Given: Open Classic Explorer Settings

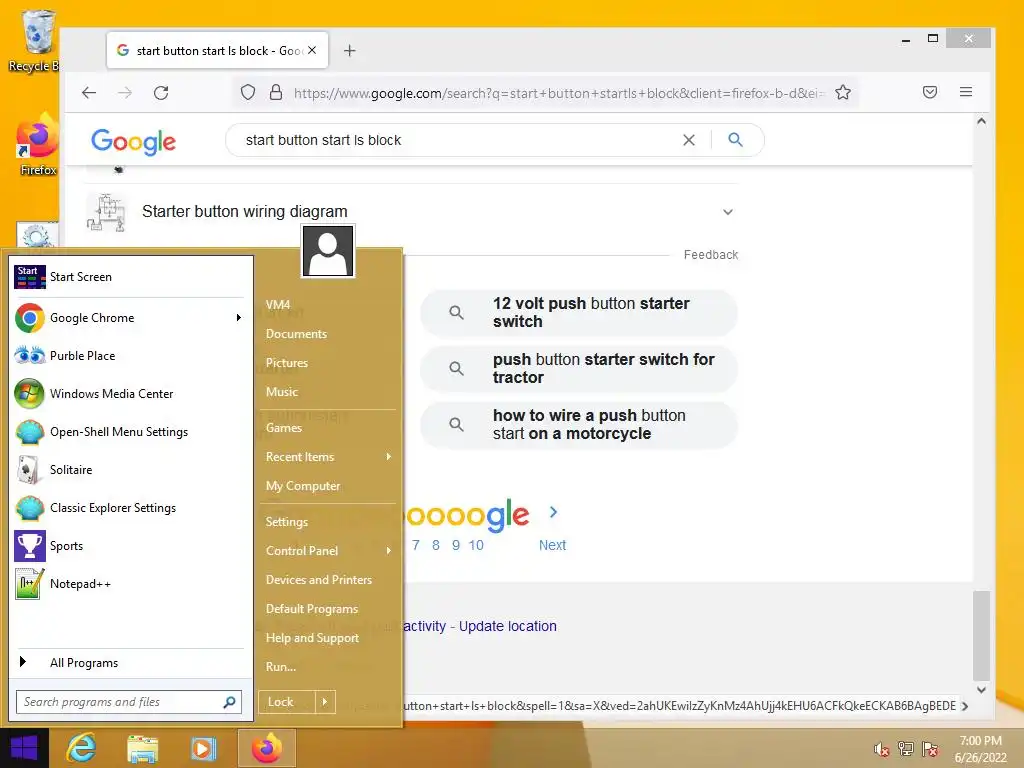Looking at the screenshot, I should [x=131, y=507].
